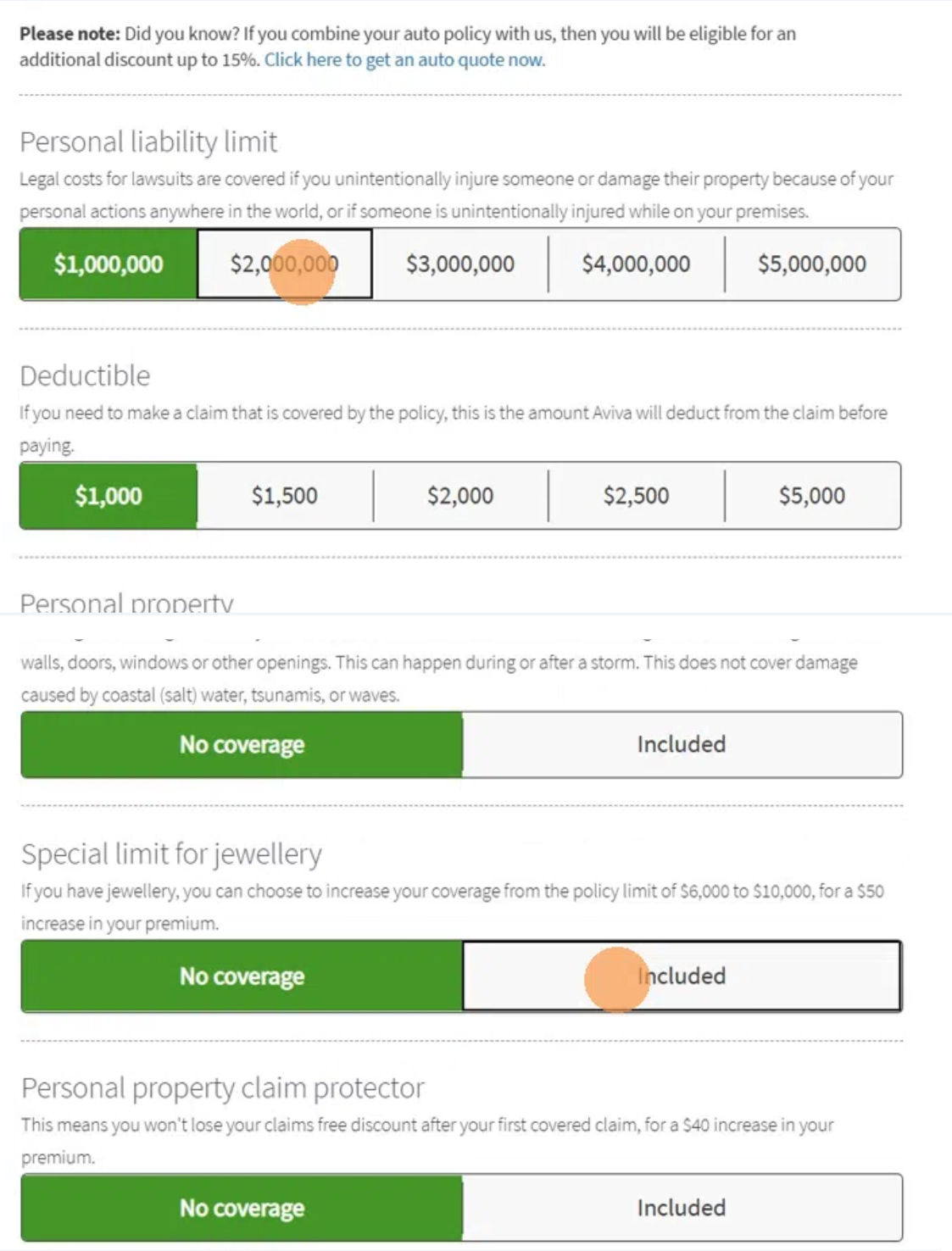
Task: Choose $2,000,000 personal liability limit
Action: [285, 264]
